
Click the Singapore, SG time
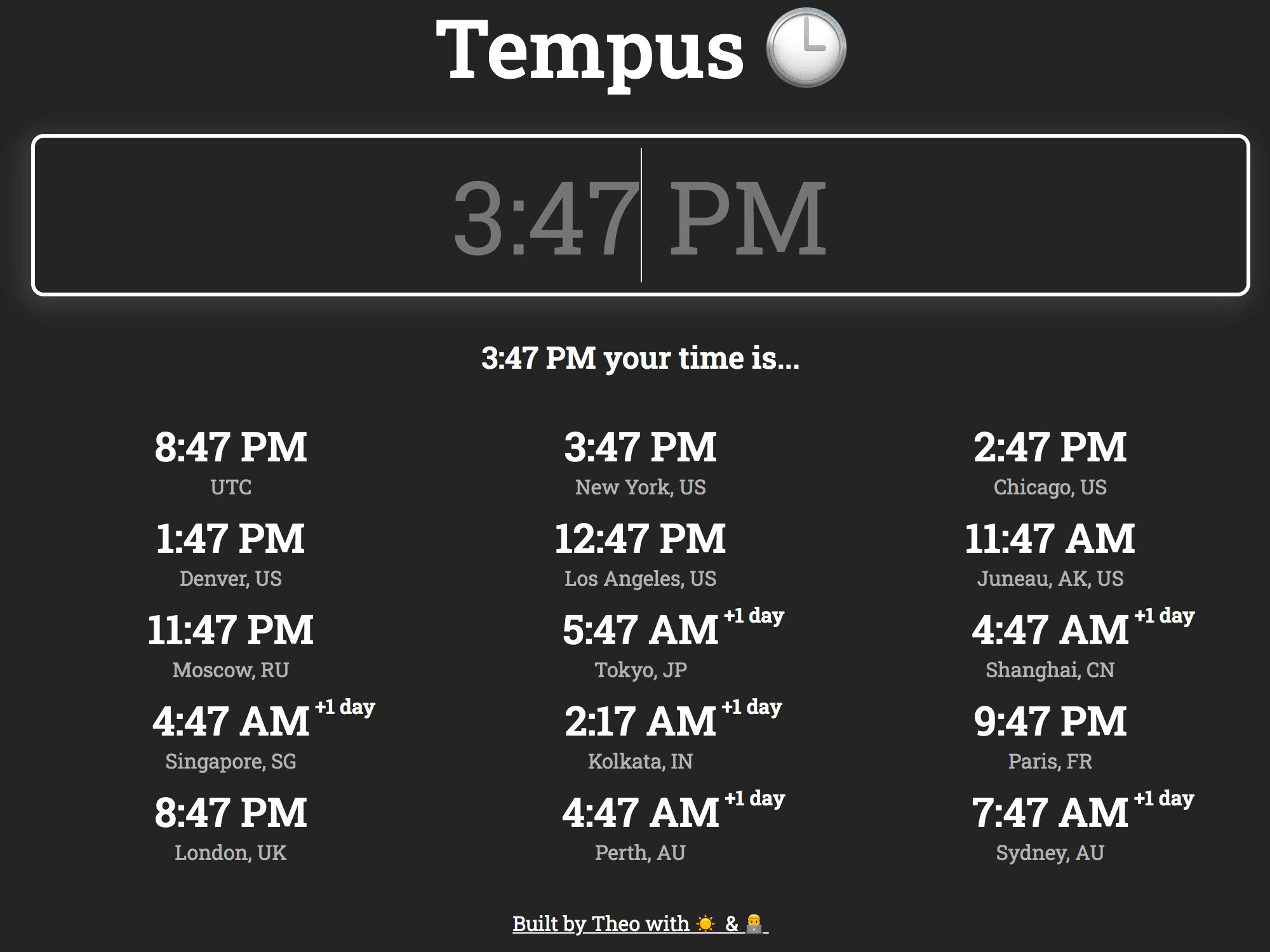point(231,722)
